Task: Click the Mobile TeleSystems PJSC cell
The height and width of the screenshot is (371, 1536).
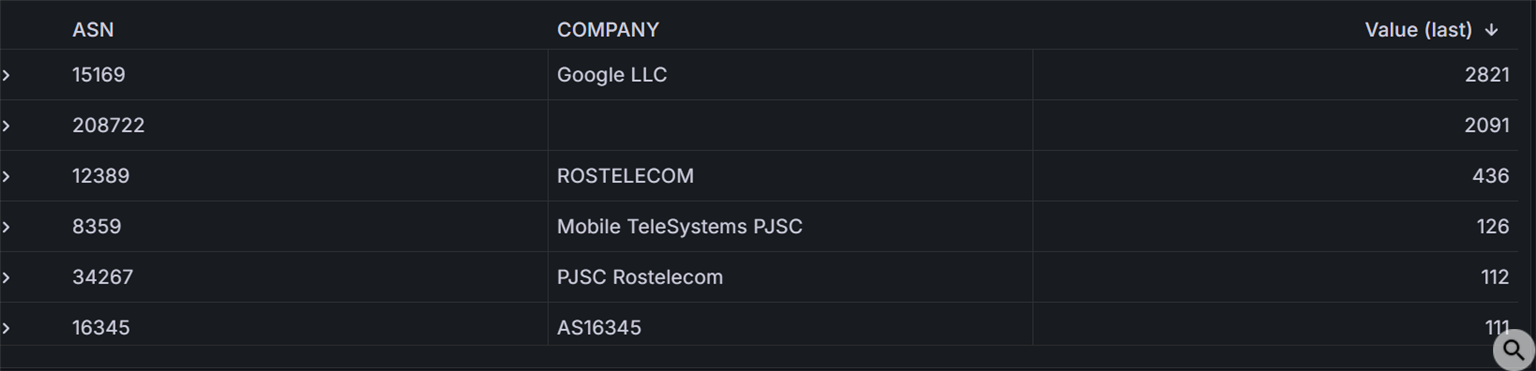Action: click(x=790, y=227)
